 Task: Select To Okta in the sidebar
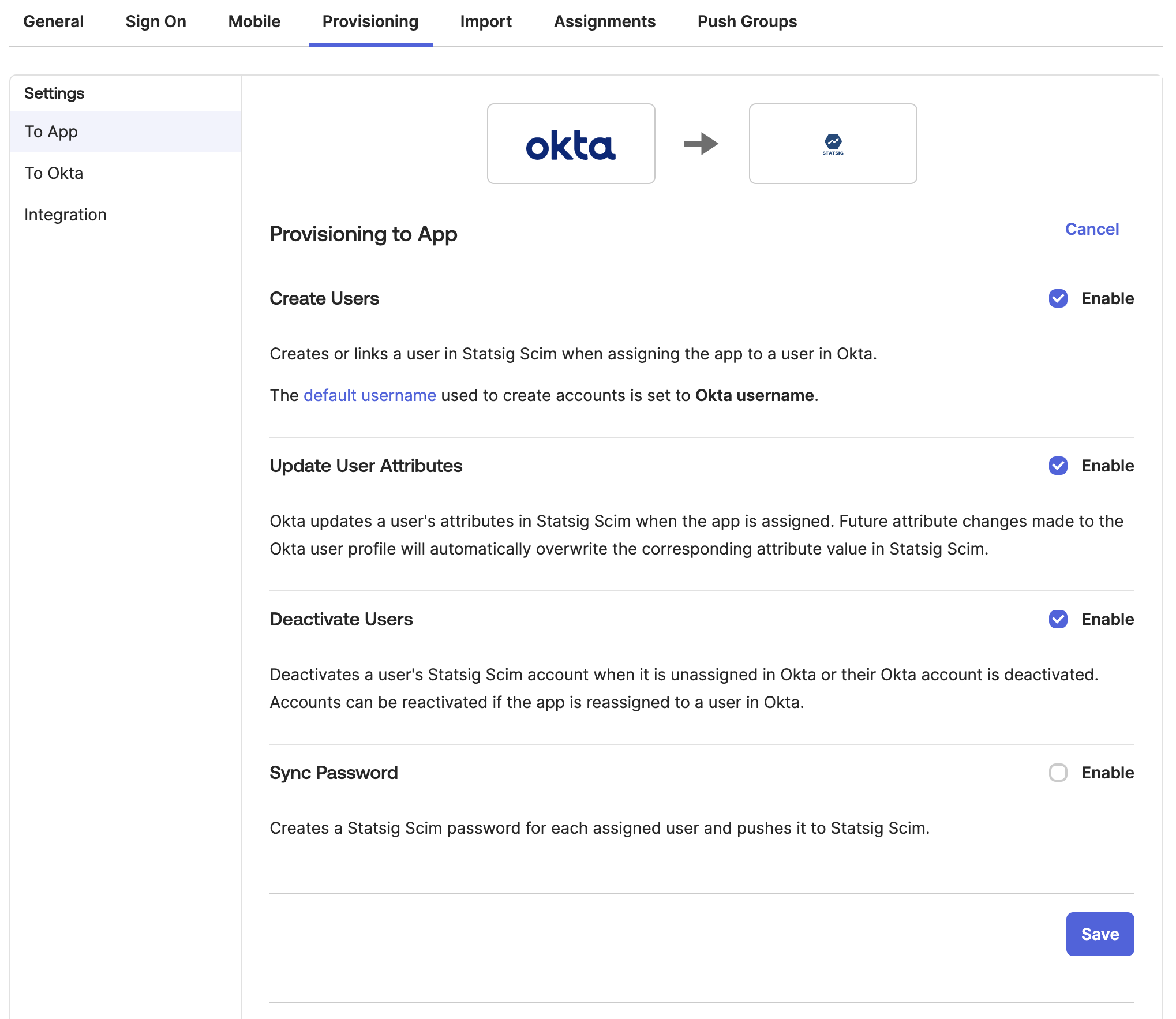click(53, 173)
